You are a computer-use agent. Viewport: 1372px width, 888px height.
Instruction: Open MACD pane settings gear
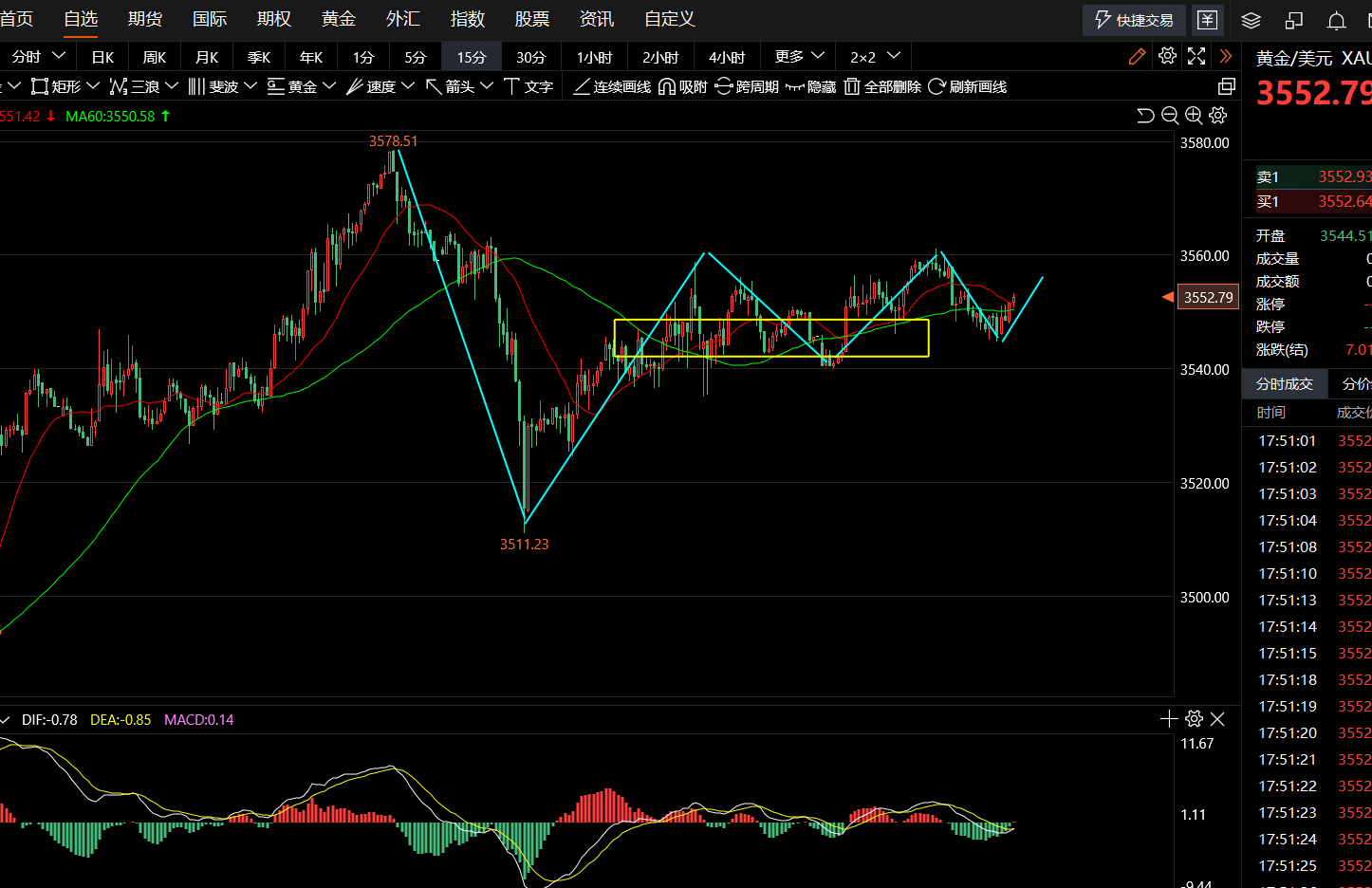pos(1194,719)
